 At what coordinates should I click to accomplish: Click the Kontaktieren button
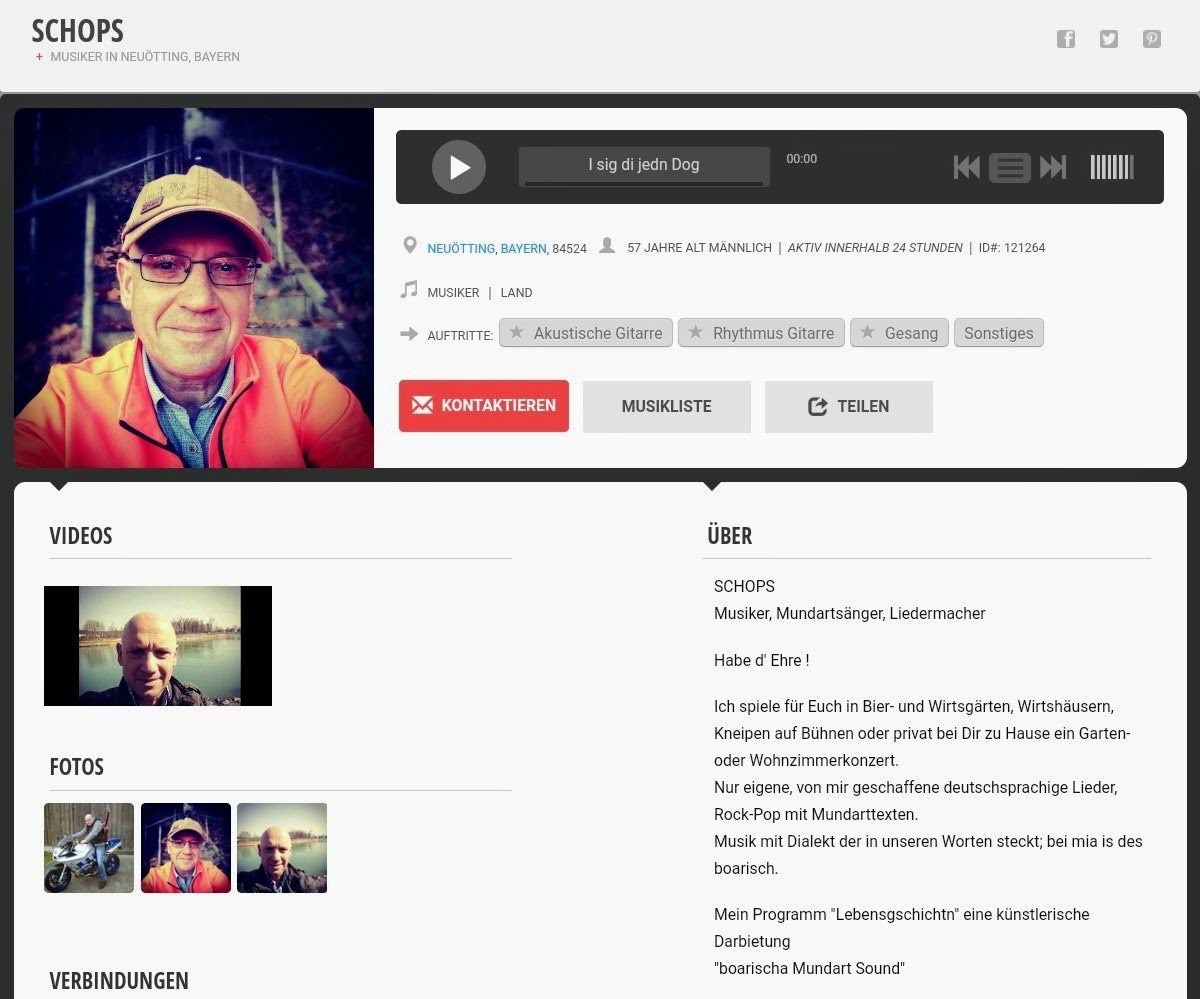coord(484,406)
